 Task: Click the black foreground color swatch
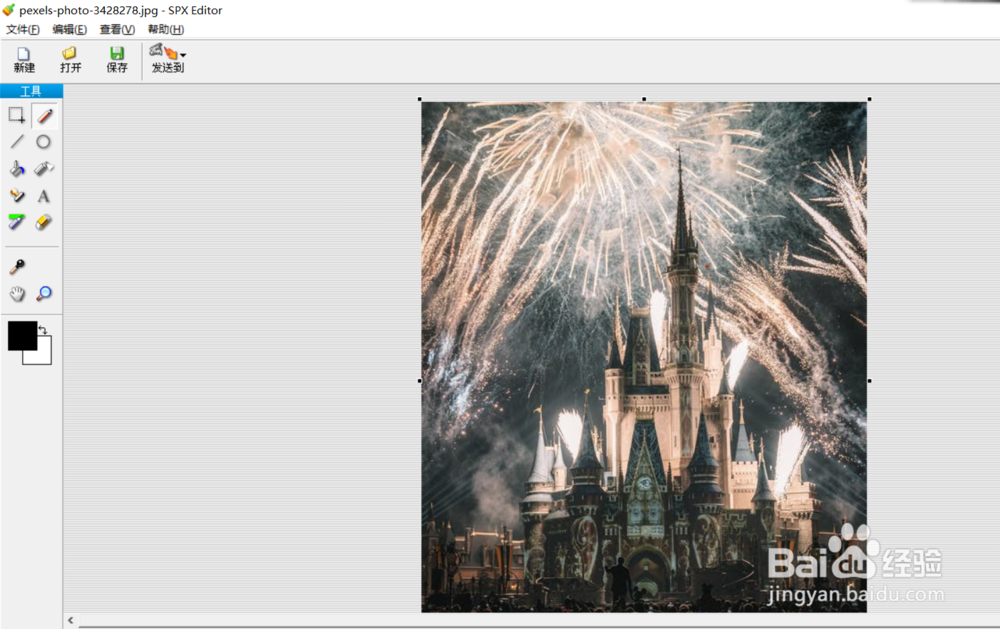point(22,336)
